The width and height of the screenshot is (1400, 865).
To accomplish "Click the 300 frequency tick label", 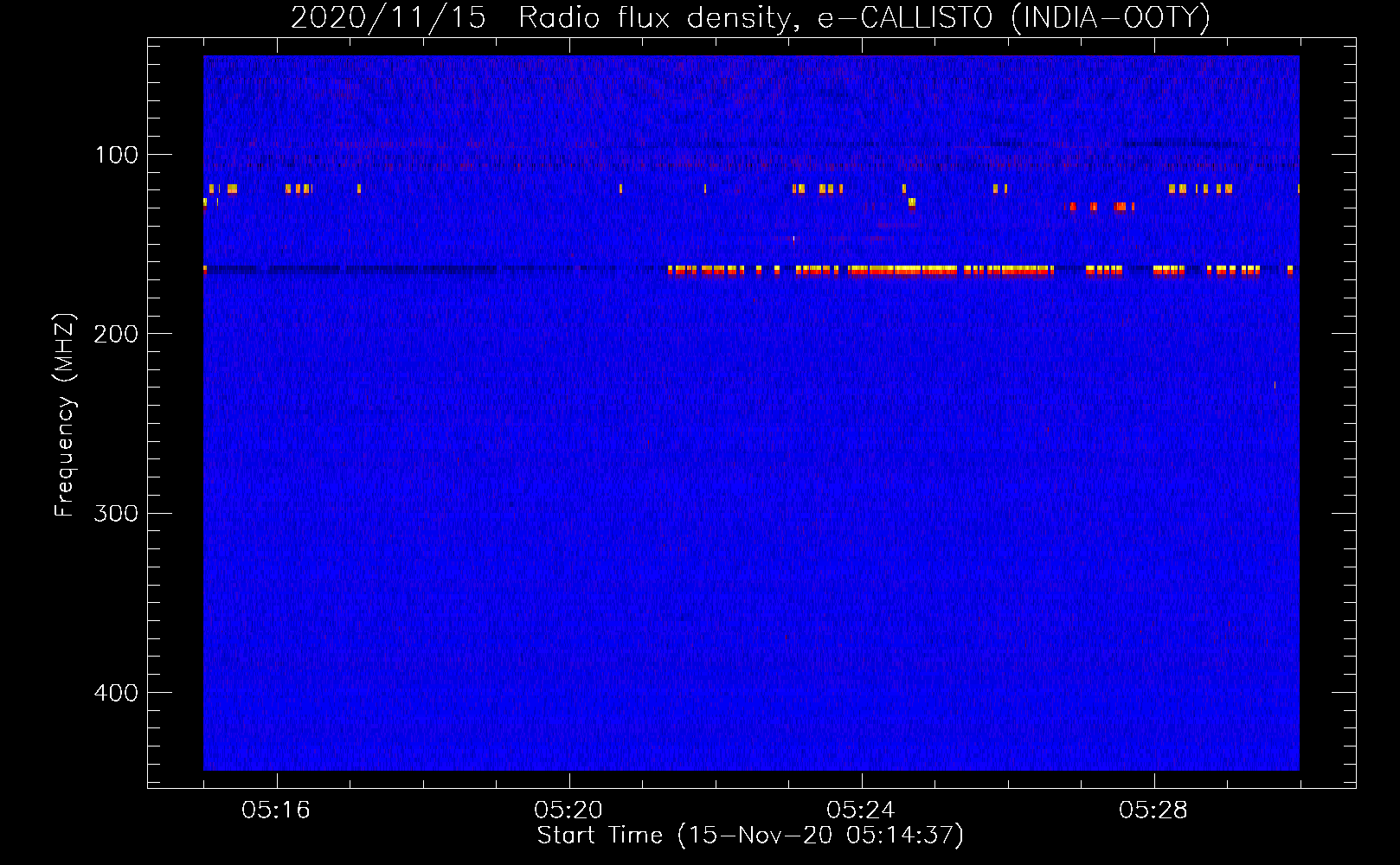I will (x=116, y=513).
